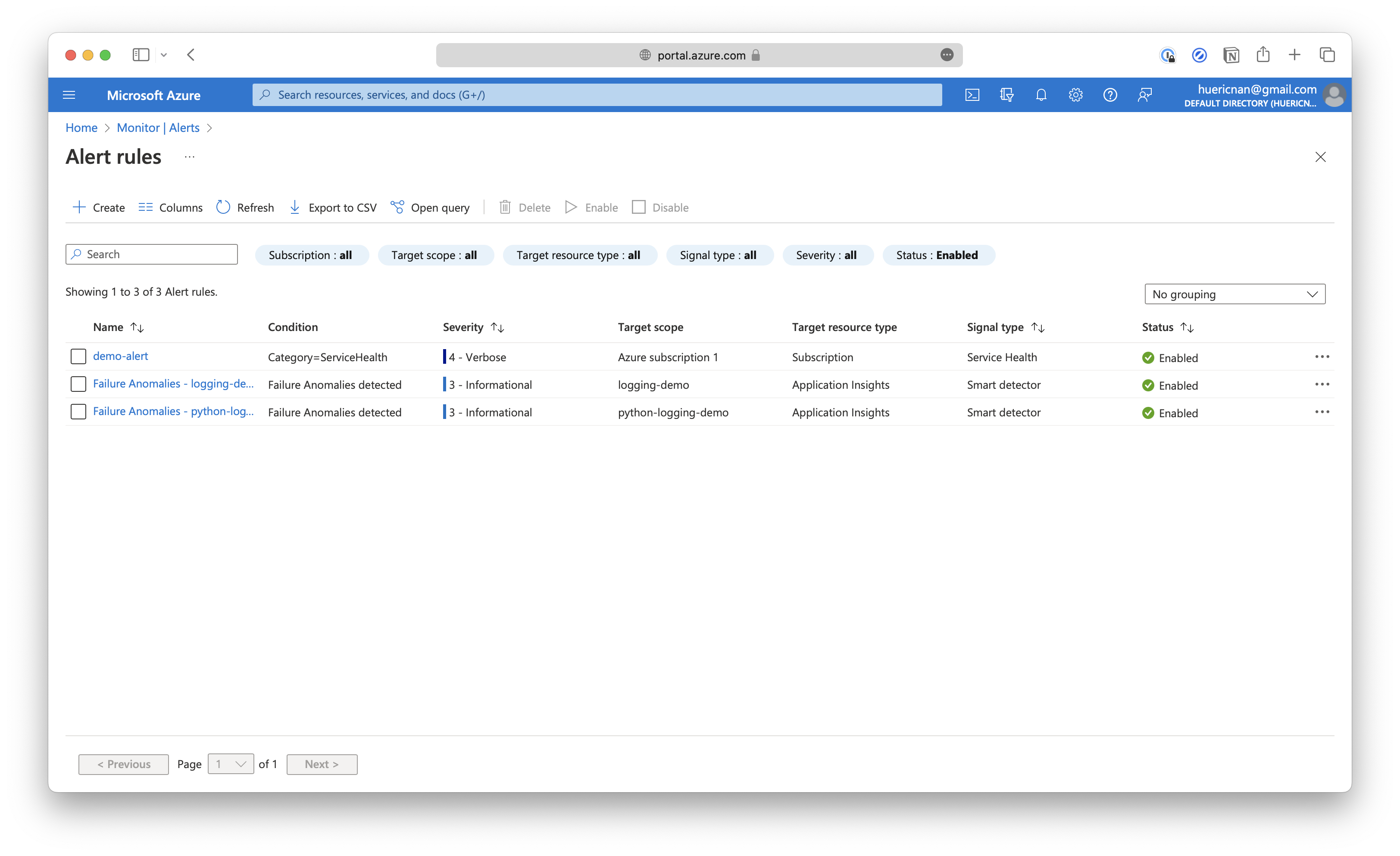
Task: Open a new Safari tab with plus
Action: coord(1294,55)
